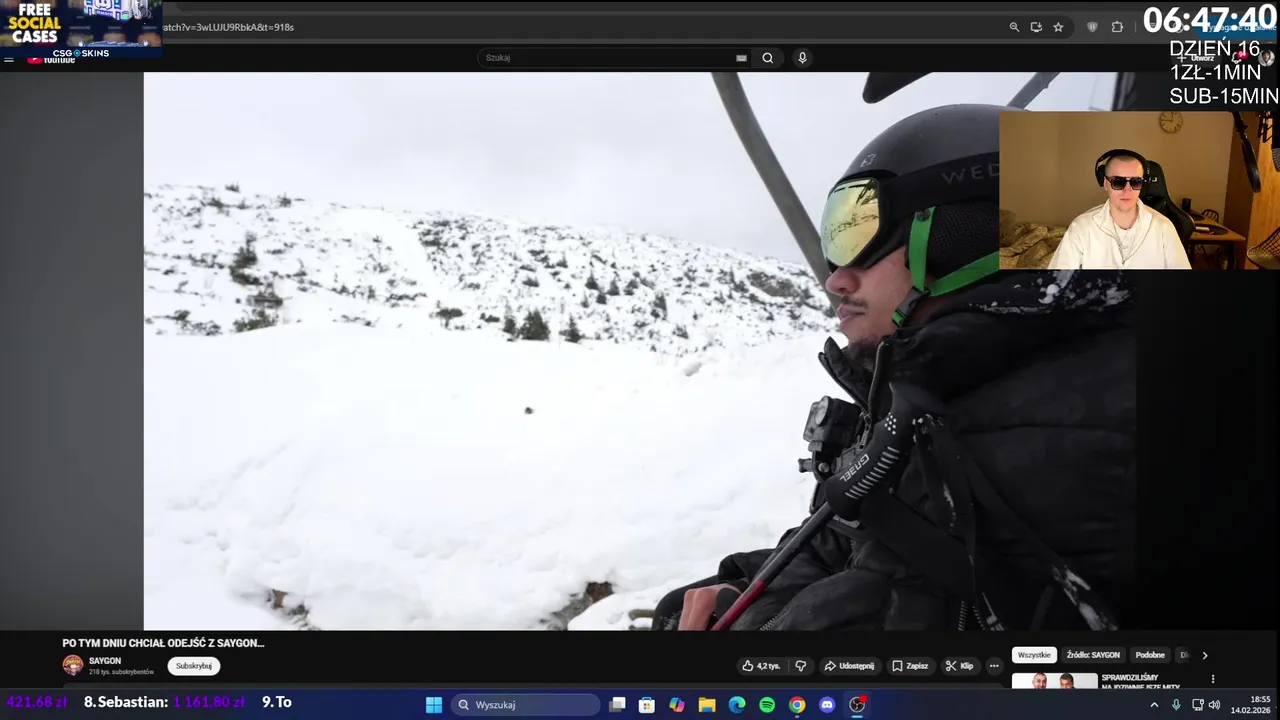Select the Źródło: SAYGON filter chip
The width and height of the screenshot is (1280, 720).
(x=1093, y=655)
